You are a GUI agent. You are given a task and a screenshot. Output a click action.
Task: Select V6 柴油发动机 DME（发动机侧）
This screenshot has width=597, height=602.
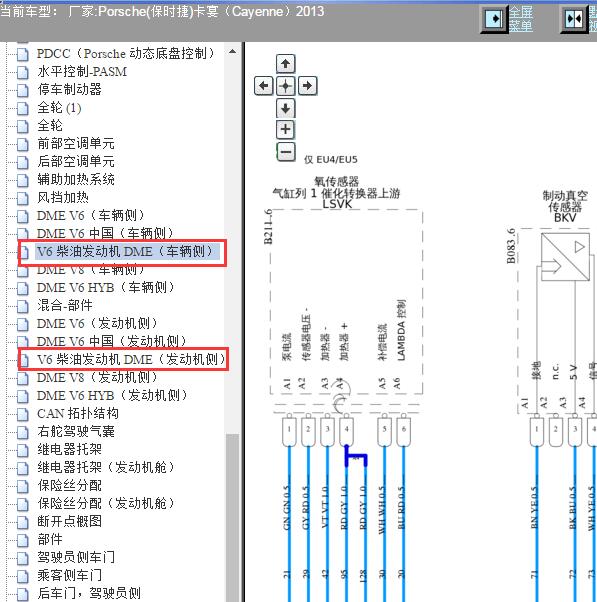[x=131, y=360]
